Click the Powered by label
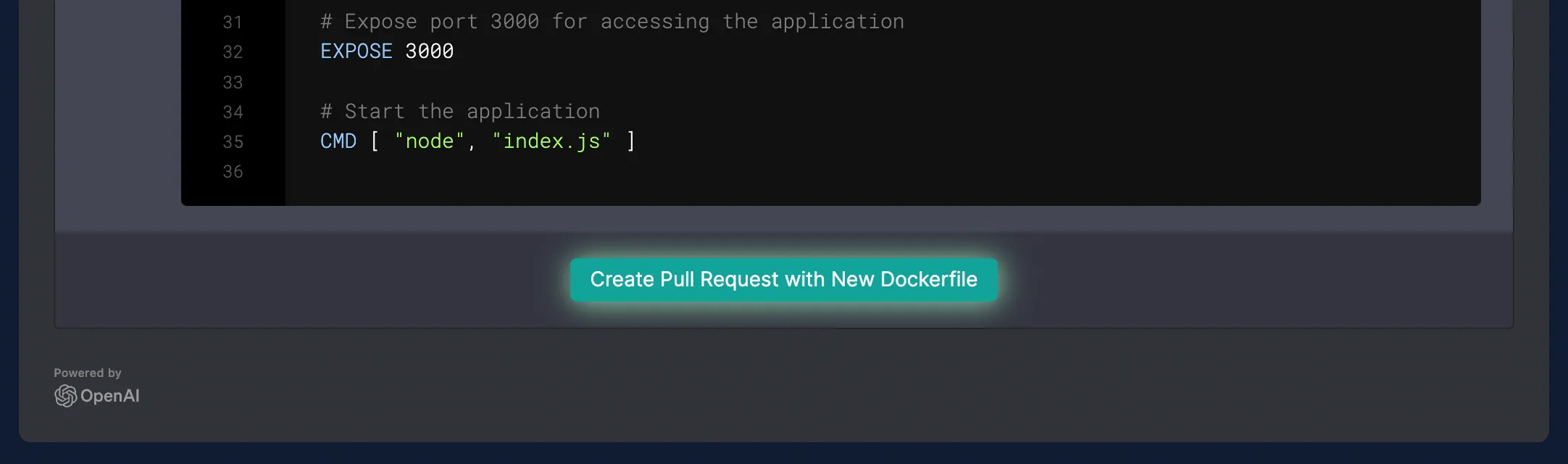The image size is (1568, 464). (88, 373)
